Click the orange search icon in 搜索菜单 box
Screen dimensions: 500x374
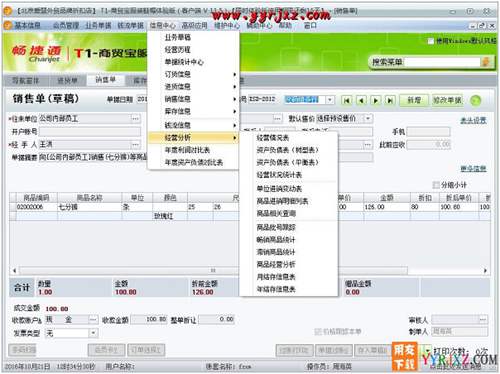[486, 62]
